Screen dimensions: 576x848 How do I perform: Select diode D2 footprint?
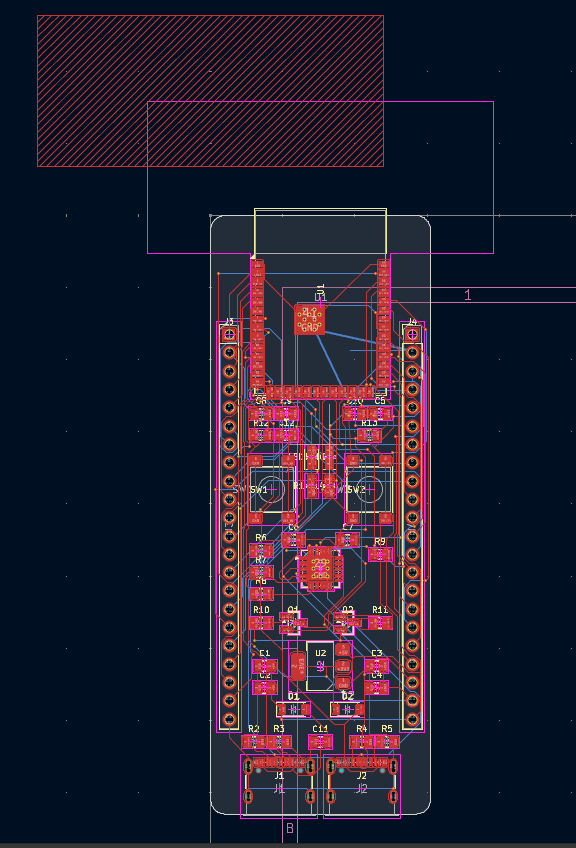tap(347, 709)
